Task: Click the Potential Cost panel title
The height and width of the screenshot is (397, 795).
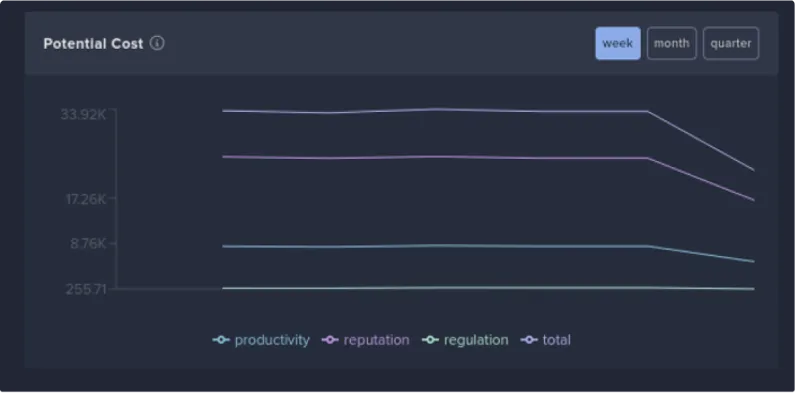Action: [x=93, y=44]
